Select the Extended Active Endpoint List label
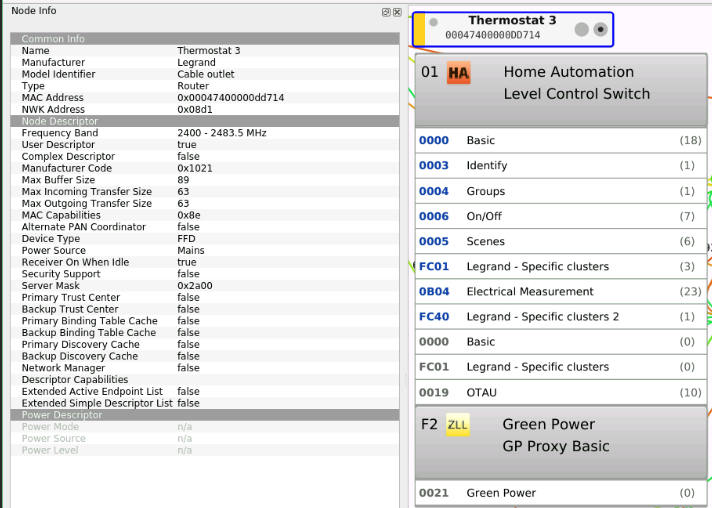The image size is (712, 508). [x=92, y=391]
